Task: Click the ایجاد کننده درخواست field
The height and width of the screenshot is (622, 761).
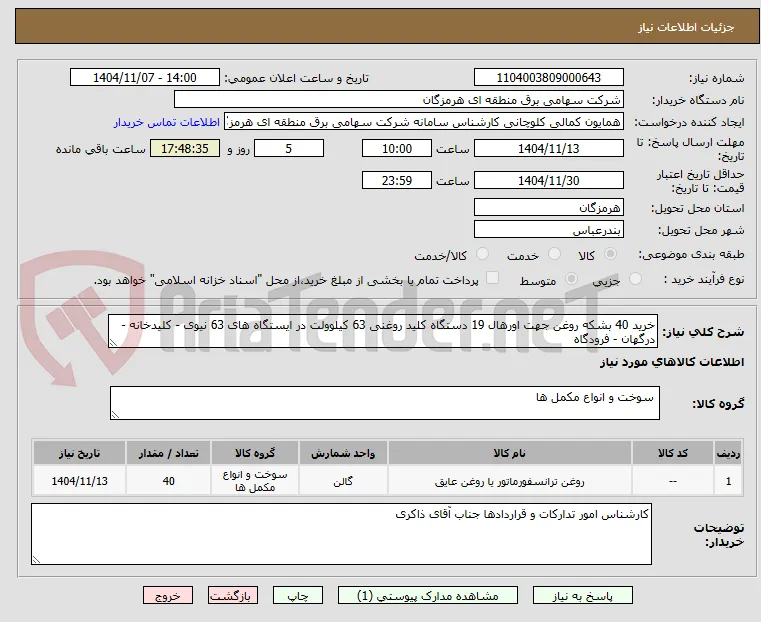Action: pyautogui.click(x=424, y=122)
